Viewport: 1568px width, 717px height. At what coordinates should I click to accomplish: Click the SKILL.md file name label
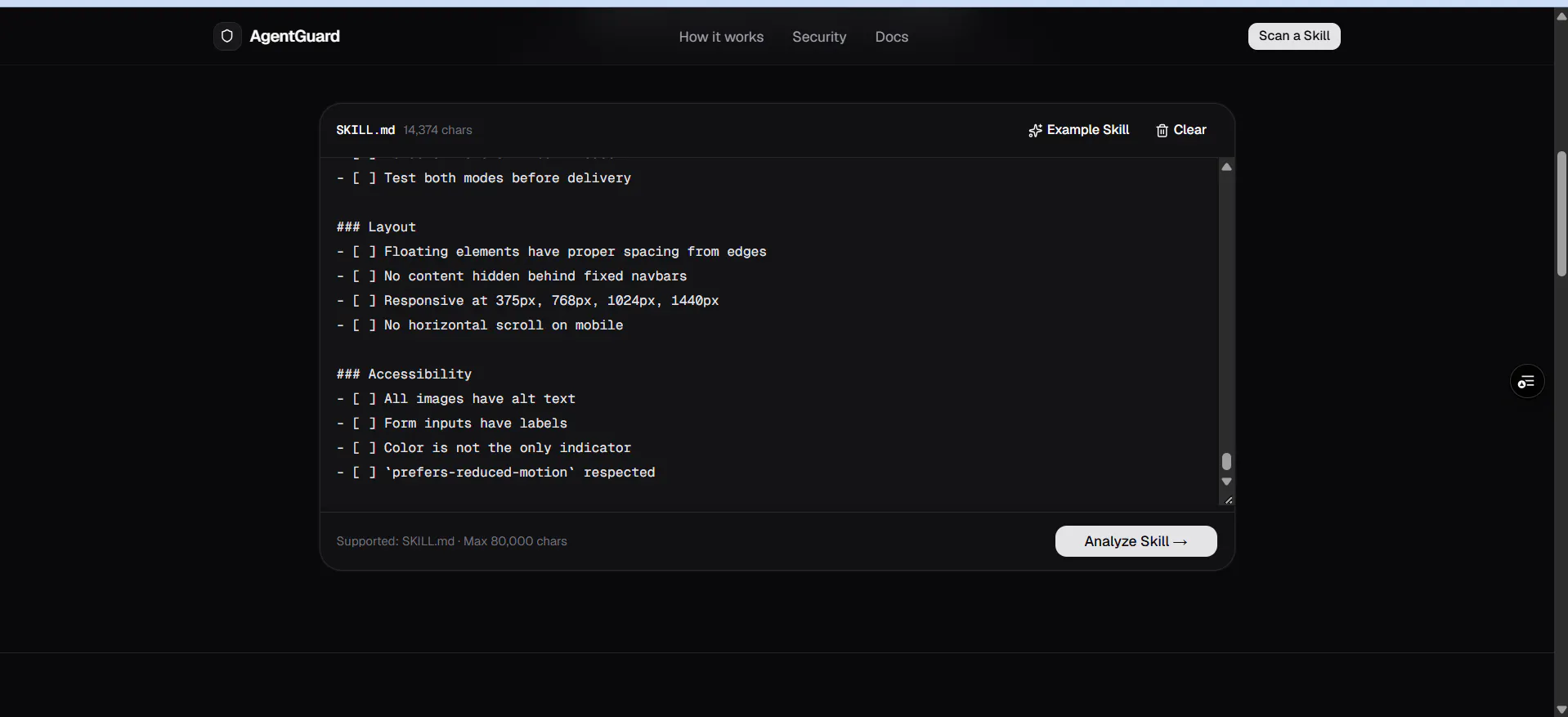click(x=365, y=130)
